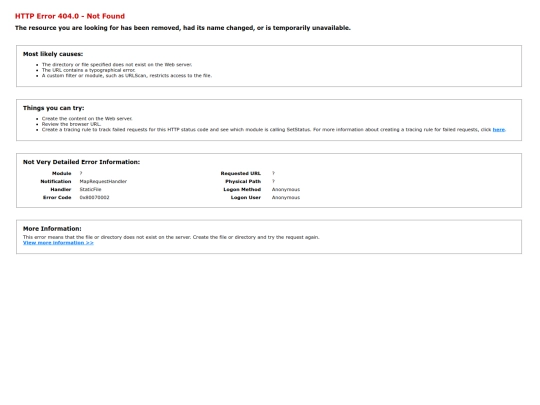Select 'The directory or file specified' bullet
Viewport: 540px width, 405px height.
(117, 64)
